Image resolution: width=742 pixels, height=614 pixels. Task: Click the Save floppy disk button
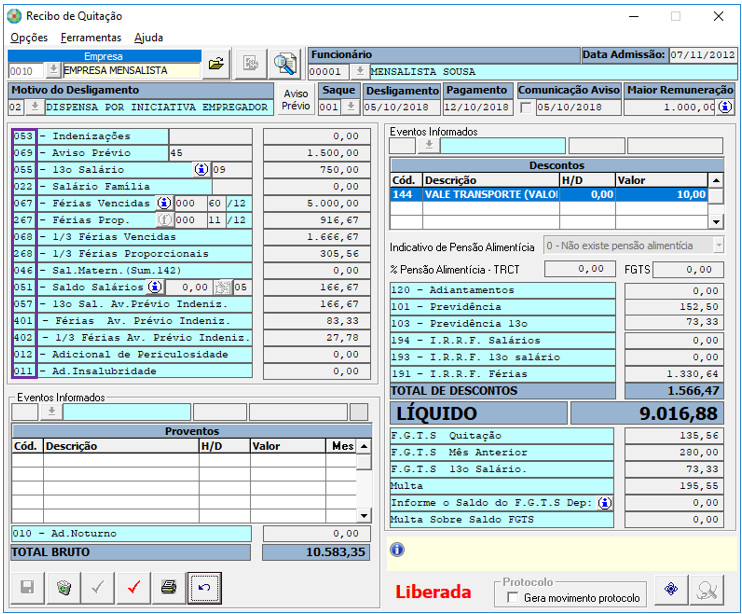click(27, 588)
